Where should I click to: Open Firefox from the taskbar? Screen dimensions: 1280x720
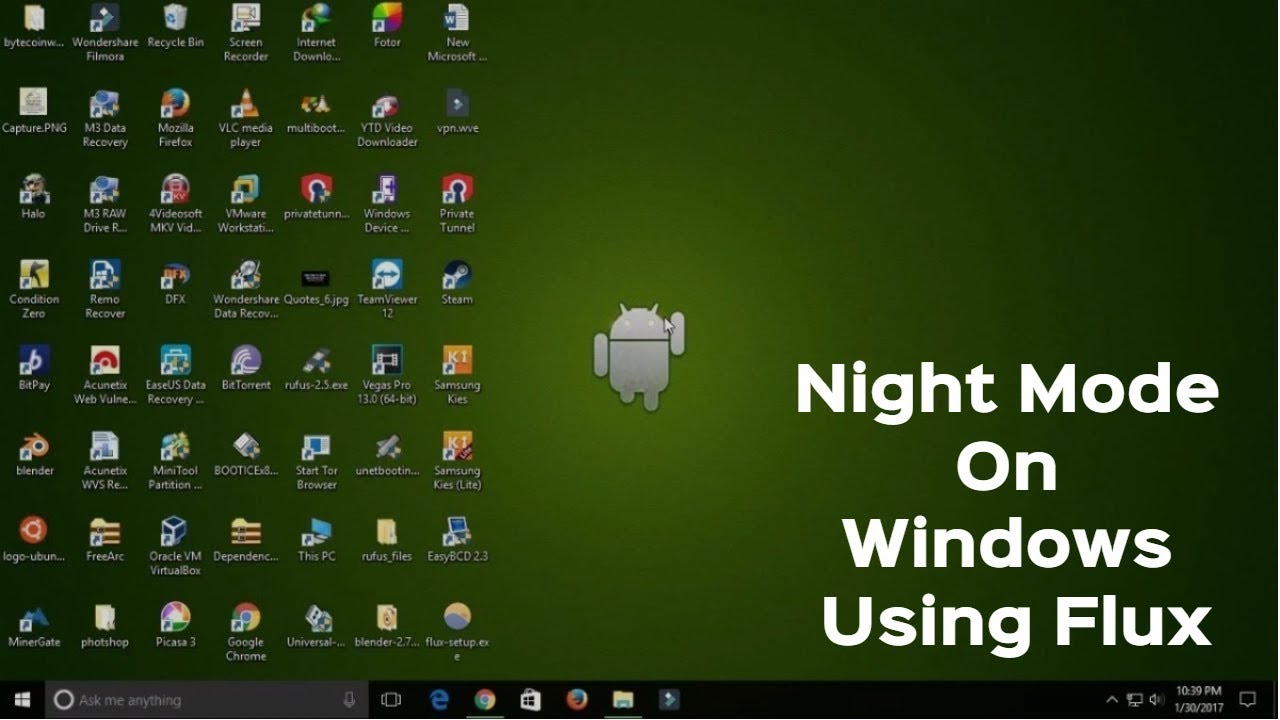click(x=577, y=700)
